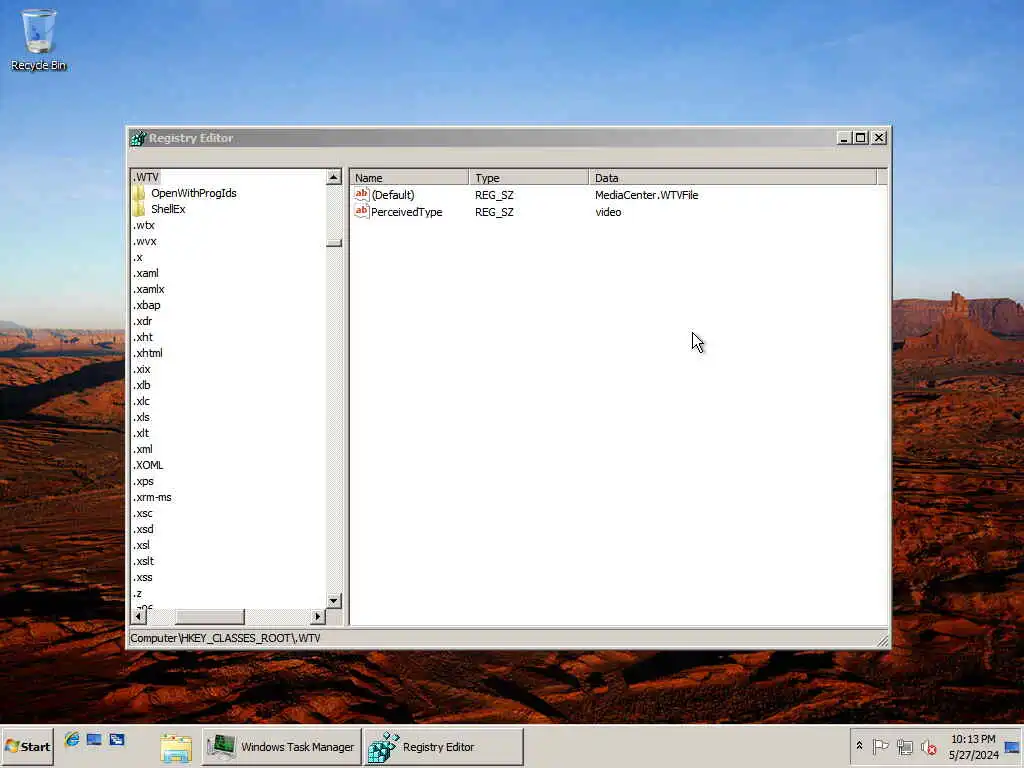The image size is (1024, 768).
Task: Select the .xhtml key
Action: coord(148,353)
